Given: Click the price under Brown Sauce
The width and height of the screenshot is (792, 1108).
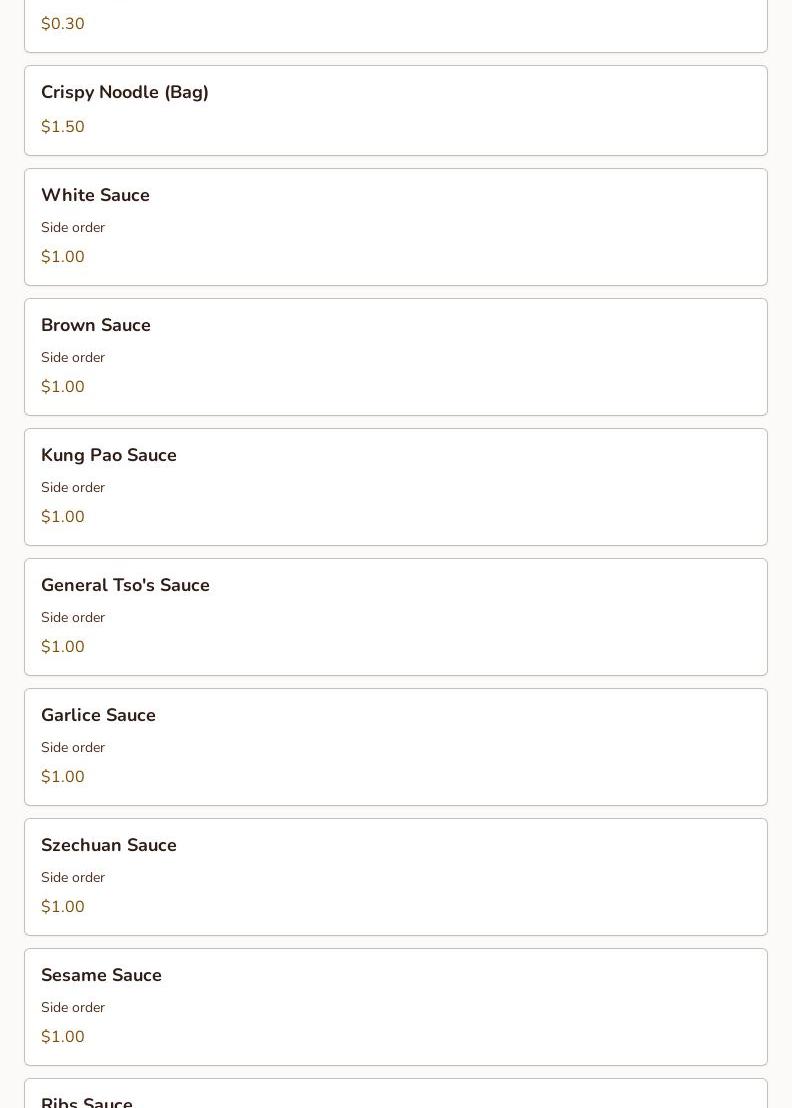Looking at the screenshot, I should click(63, 387).
